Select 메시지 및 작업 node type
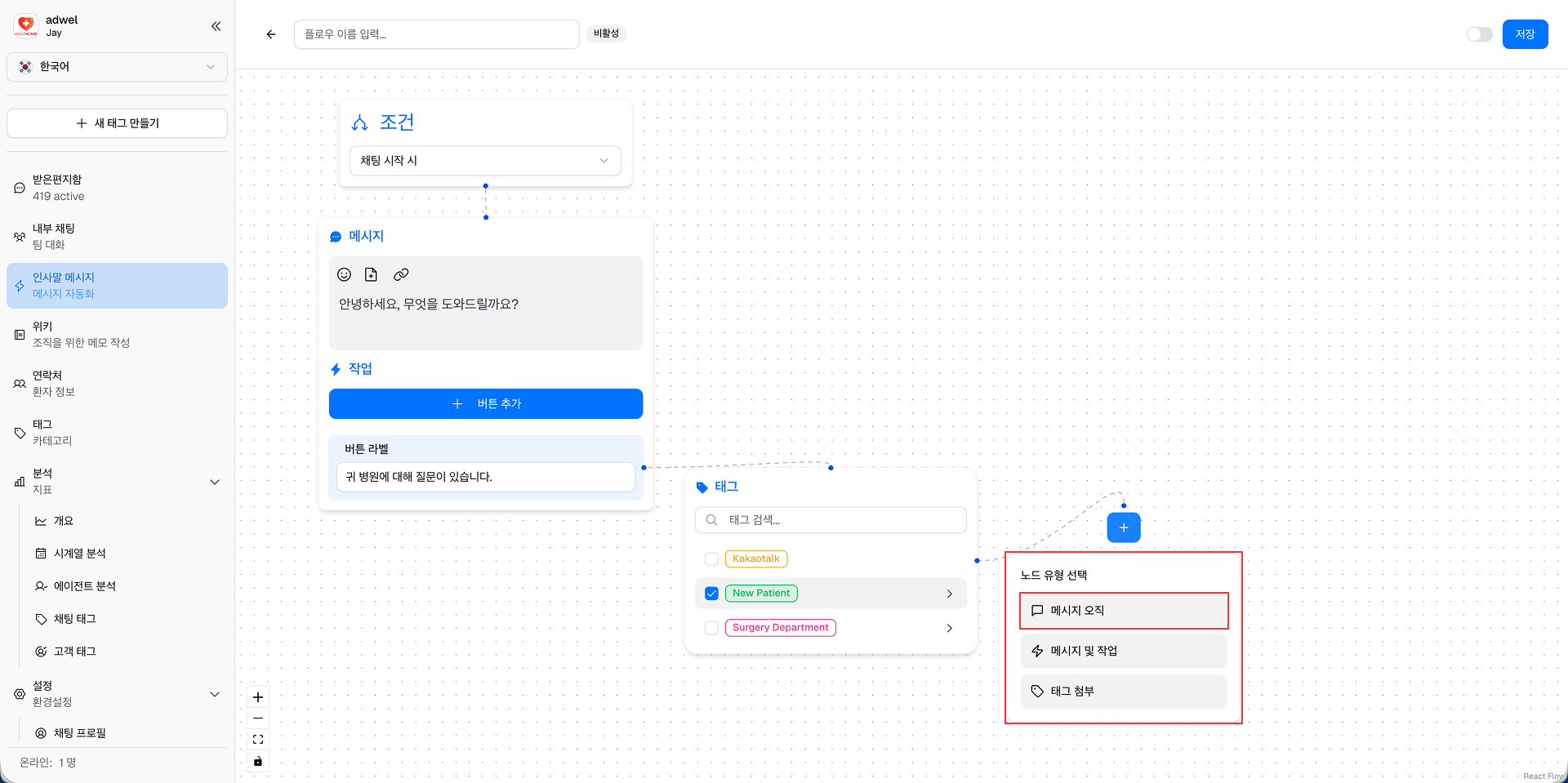 click(x=1123, y=651)
